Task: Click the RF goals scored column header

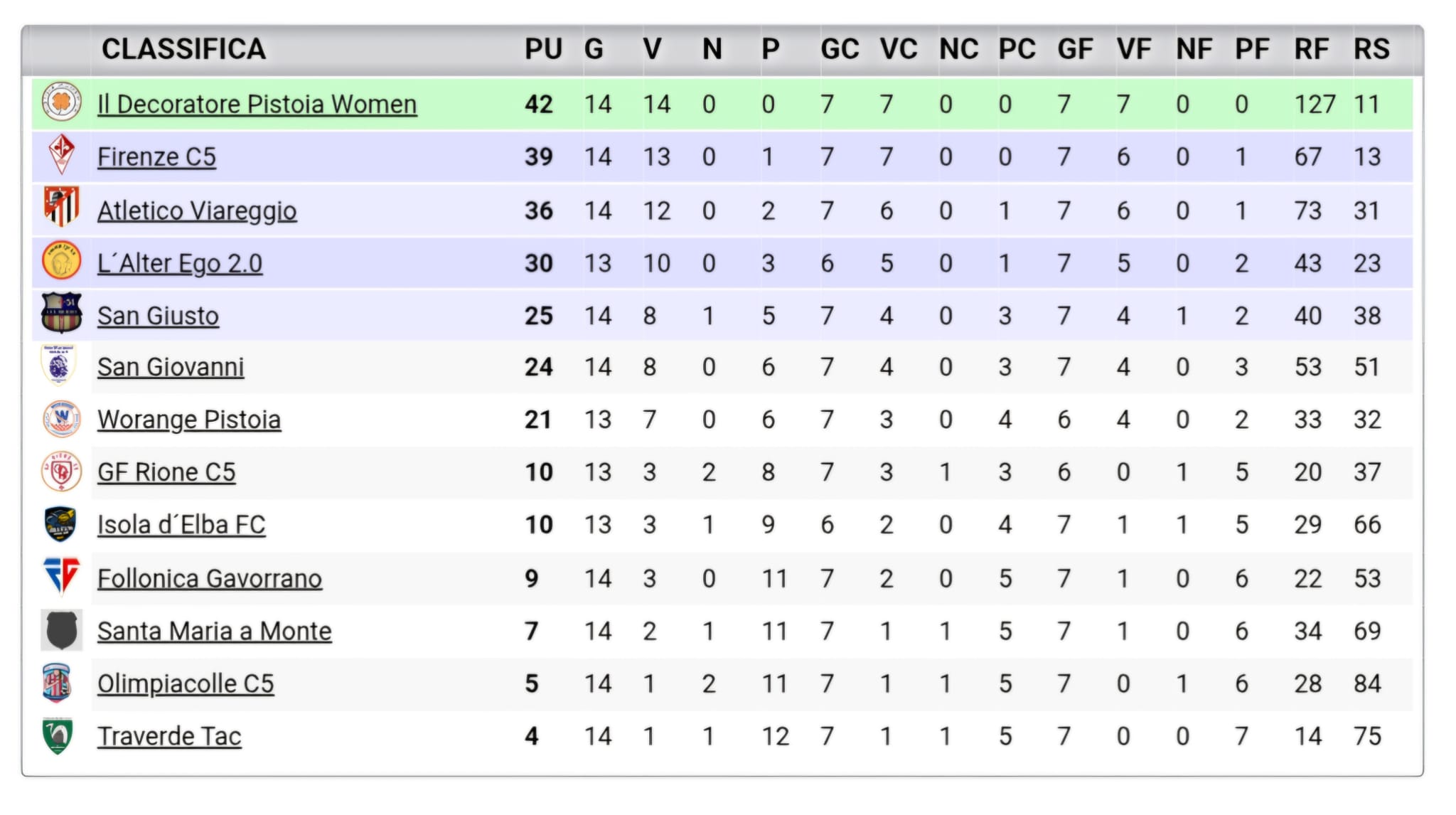Action: (x=1311, y=49)
